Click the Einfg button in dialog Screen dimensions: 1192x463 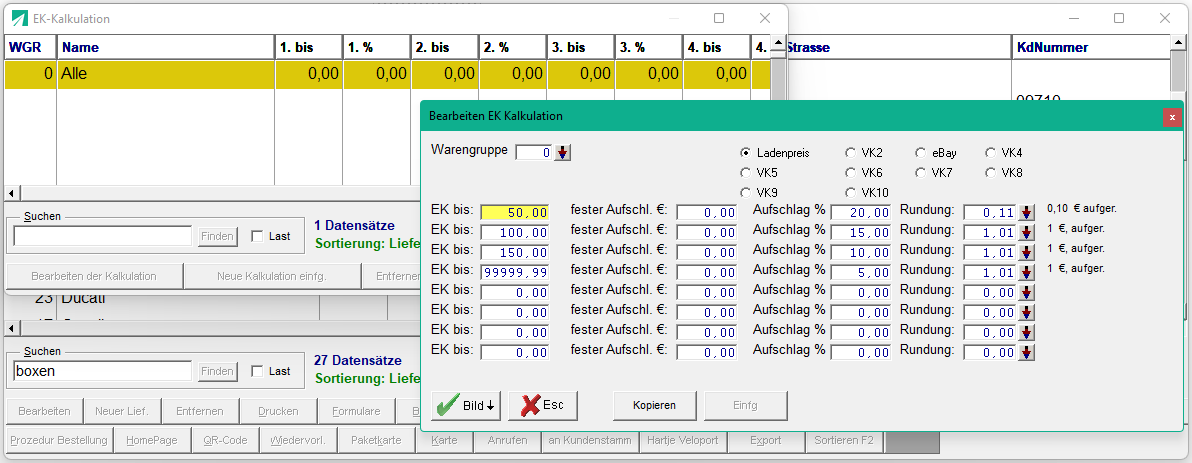pyautogui.click(x=746, y=405)
